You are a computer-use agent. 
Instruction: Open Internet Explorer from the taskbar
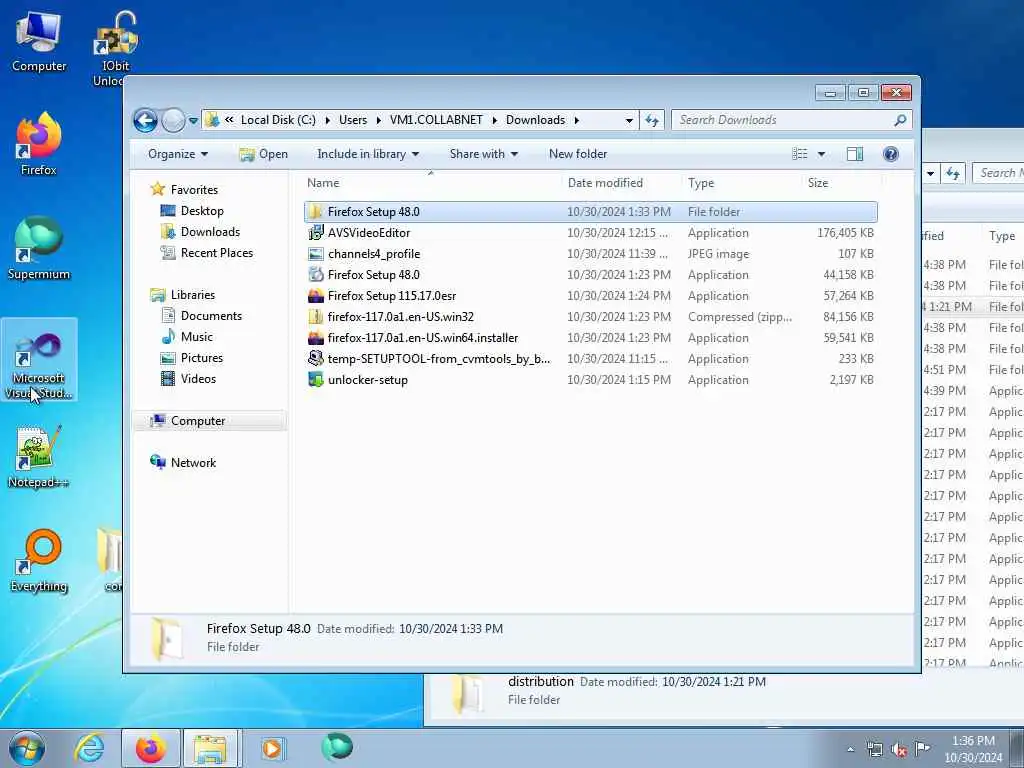point(89,748)
